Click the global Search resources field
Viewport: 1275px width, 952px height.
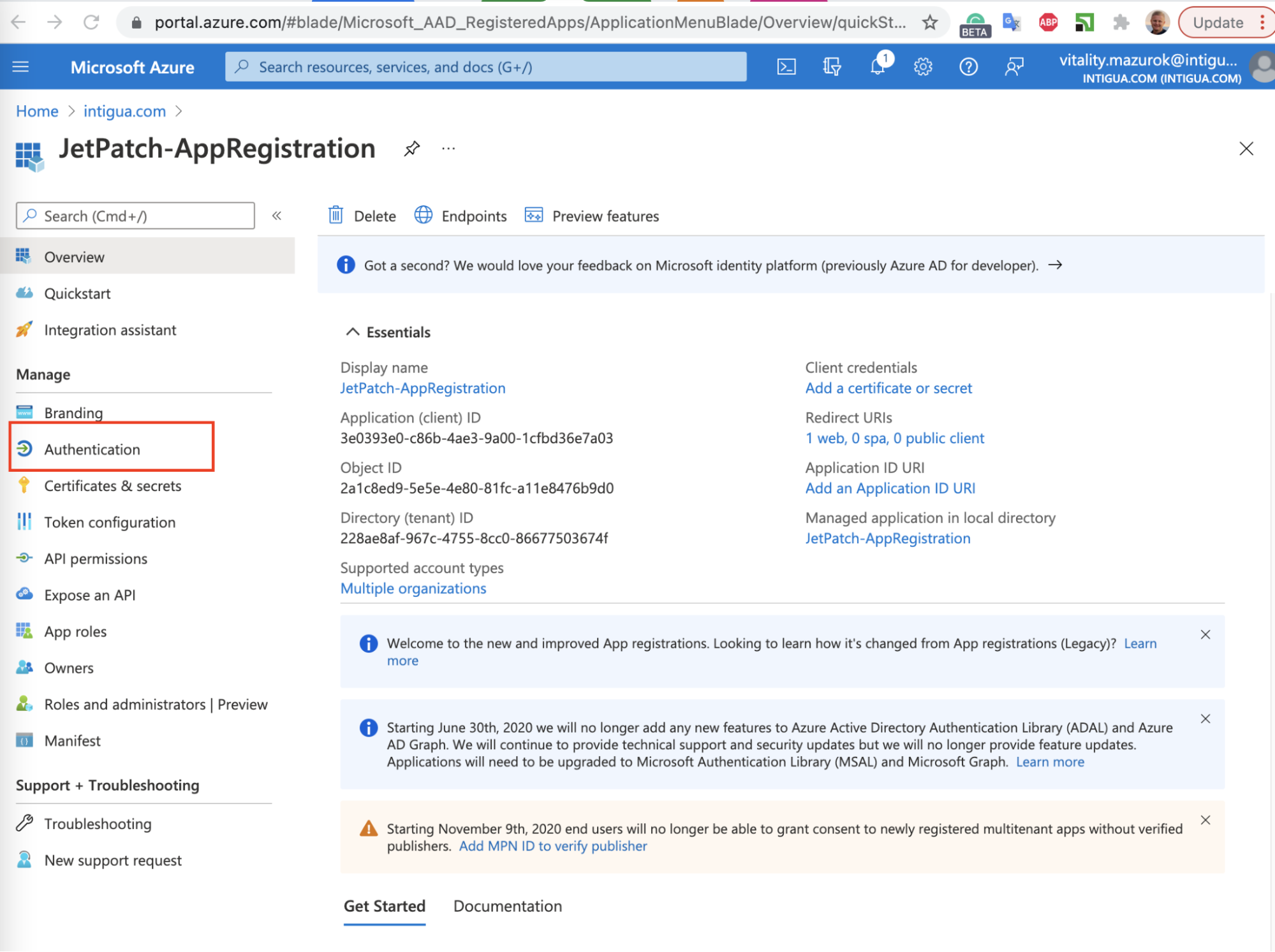pyautogui.click(x=485, y=66)
